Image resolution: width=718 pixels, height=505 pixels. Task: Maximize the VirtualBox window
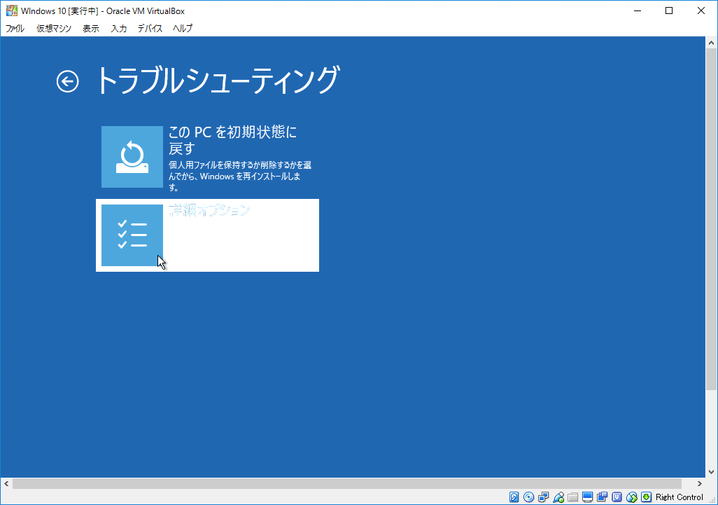click(669, 11)
